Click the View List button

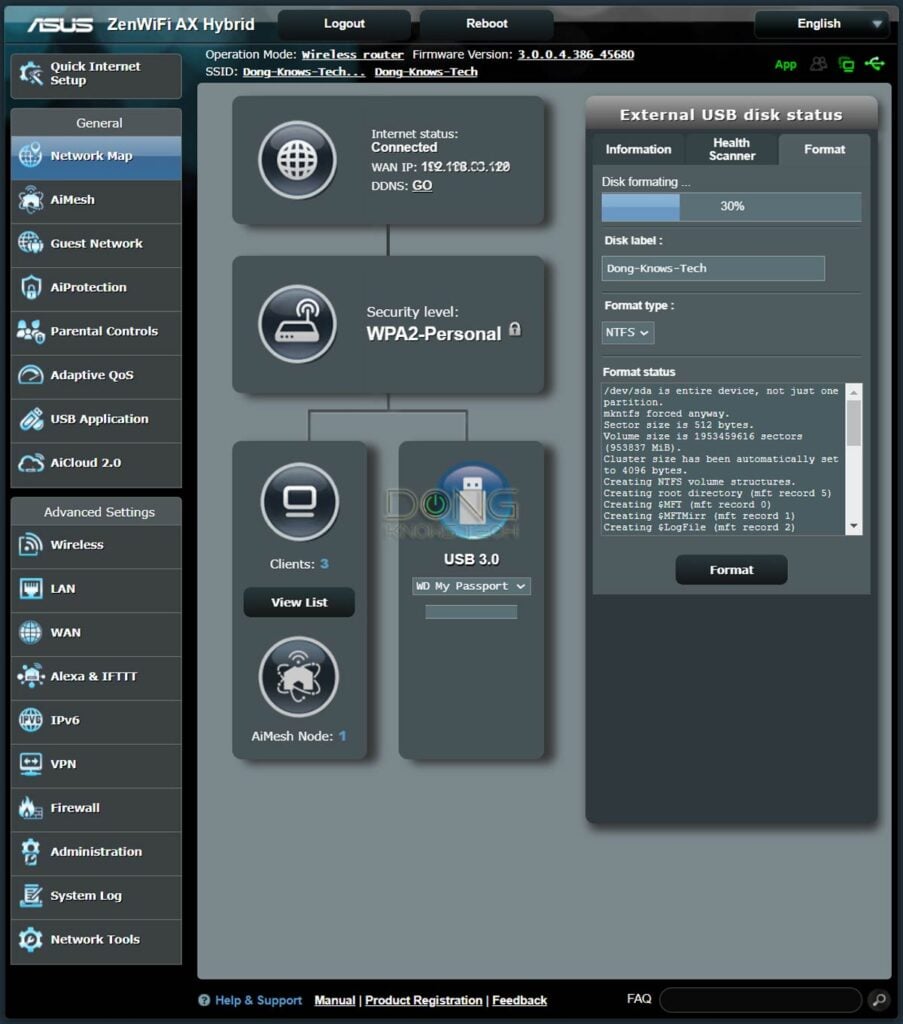pos(299,602)
